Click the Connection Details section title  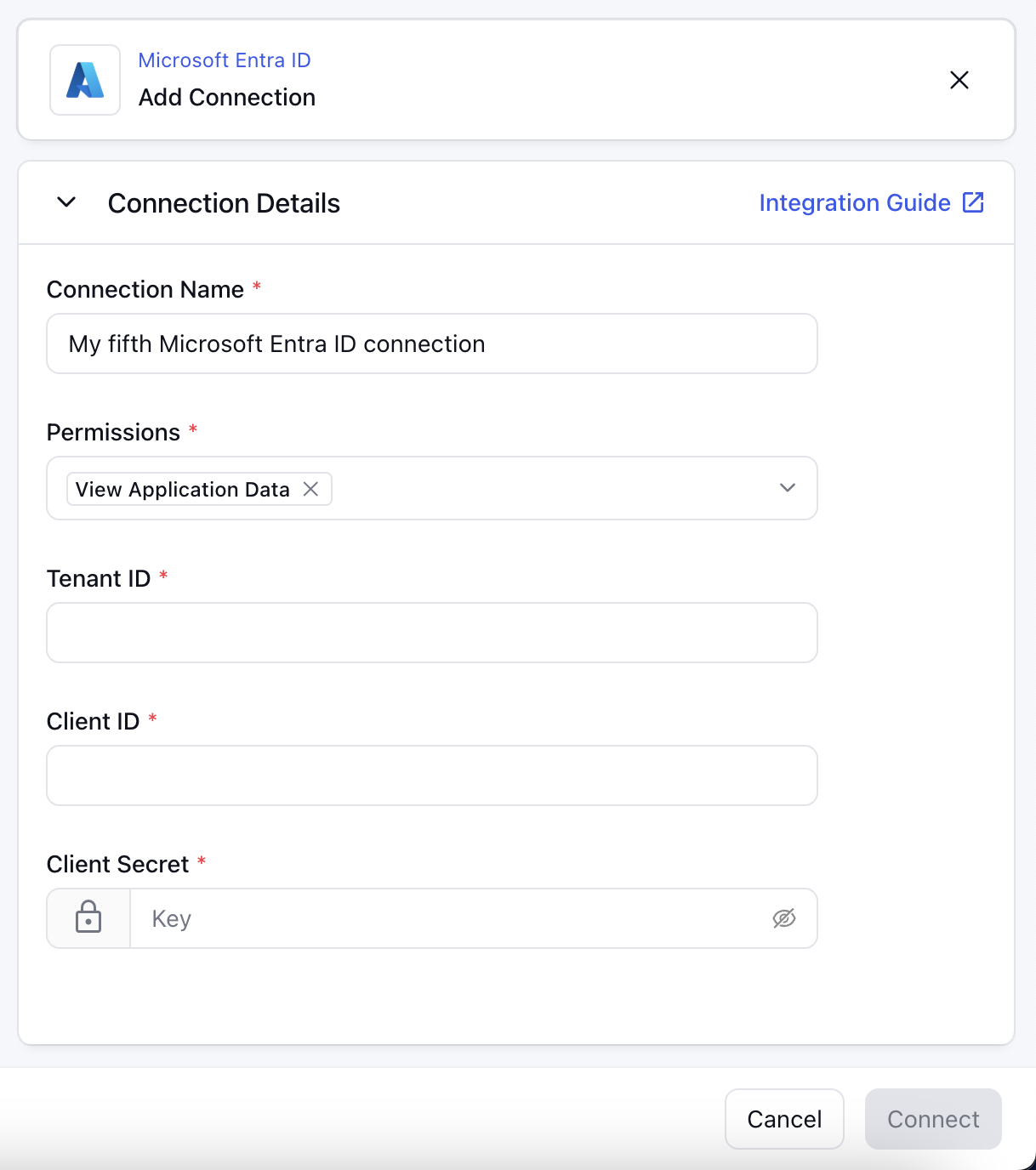(x=224, y=203)
